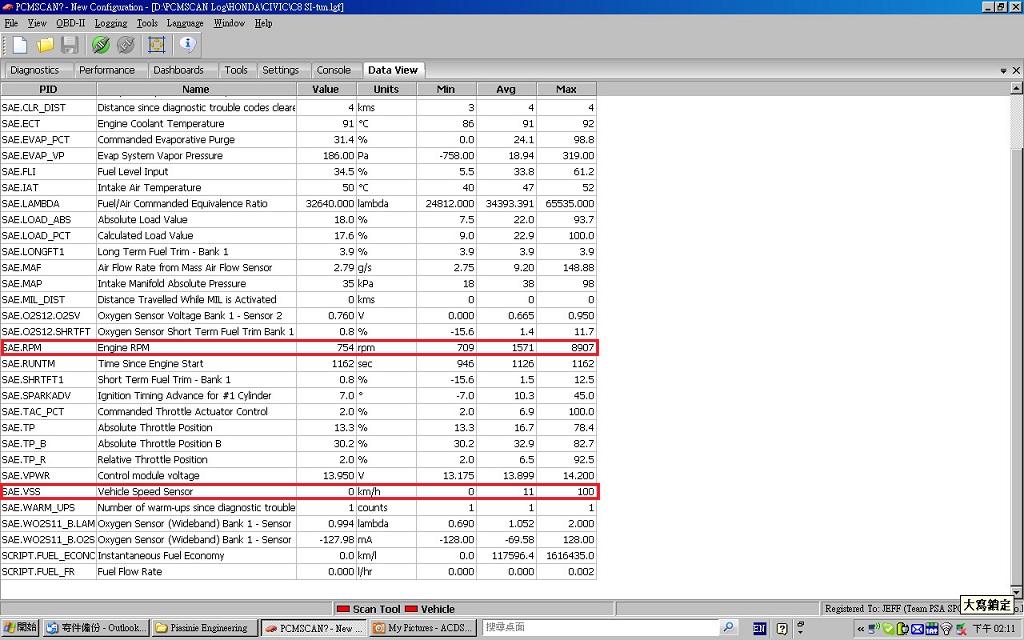Click the Time Since Engine Start cell
The width and height of the screenshot is (1024, 640).
pos(196,364)
